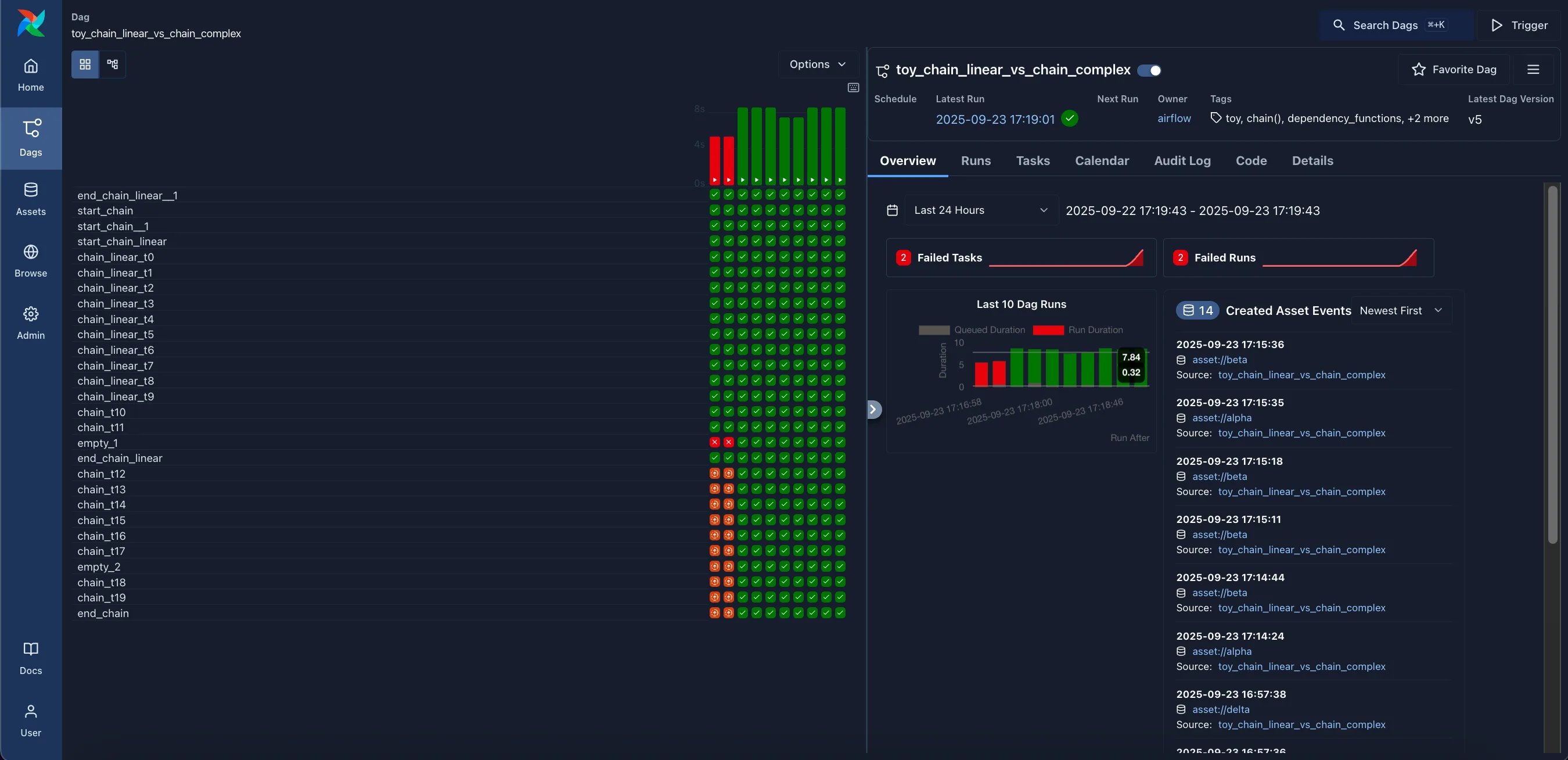Image resolution: width=1568 pixels, height=760 pixels.
Task: Click the 14 asset events count badge
Action: (x=1197, y=311)
